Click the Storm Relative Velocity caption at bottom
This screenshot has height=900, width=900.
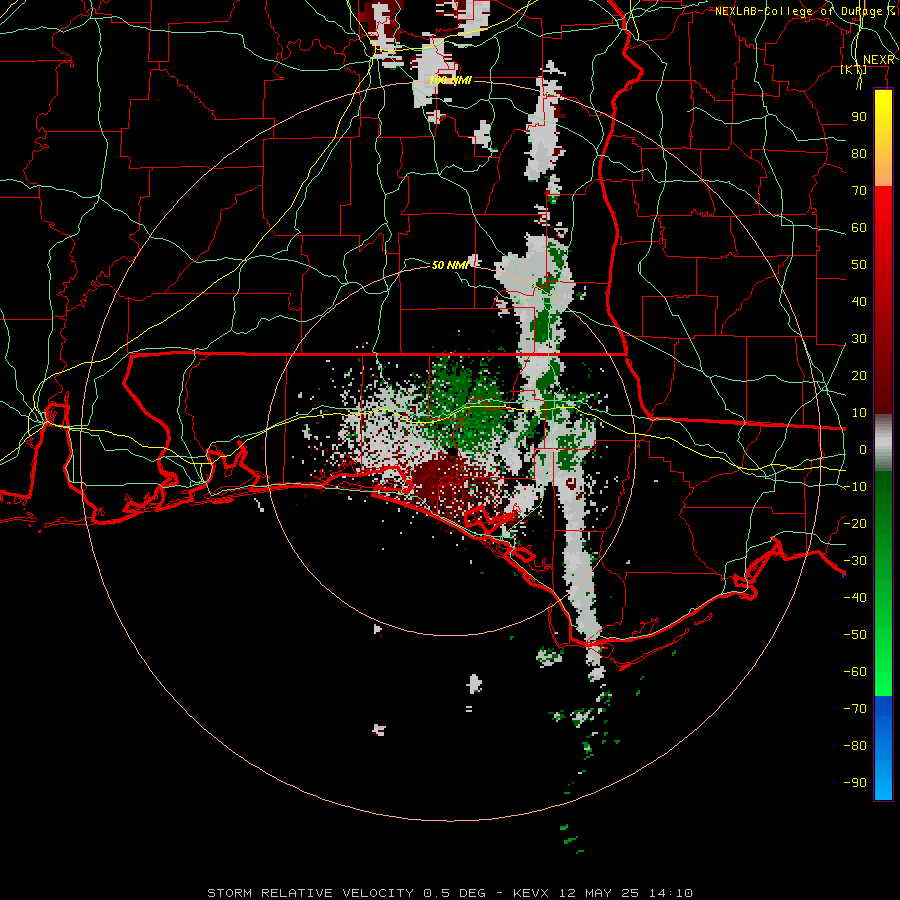(450, 893)
